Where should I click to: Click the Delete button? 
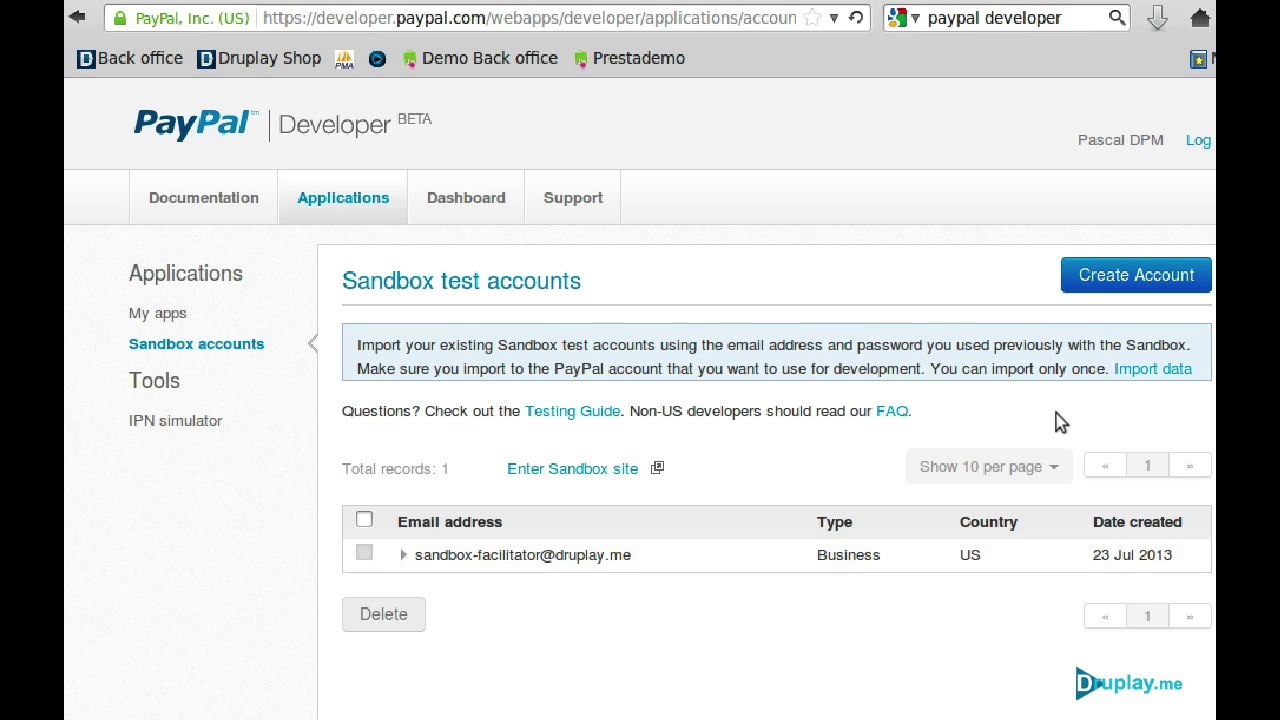click(384, 614)
